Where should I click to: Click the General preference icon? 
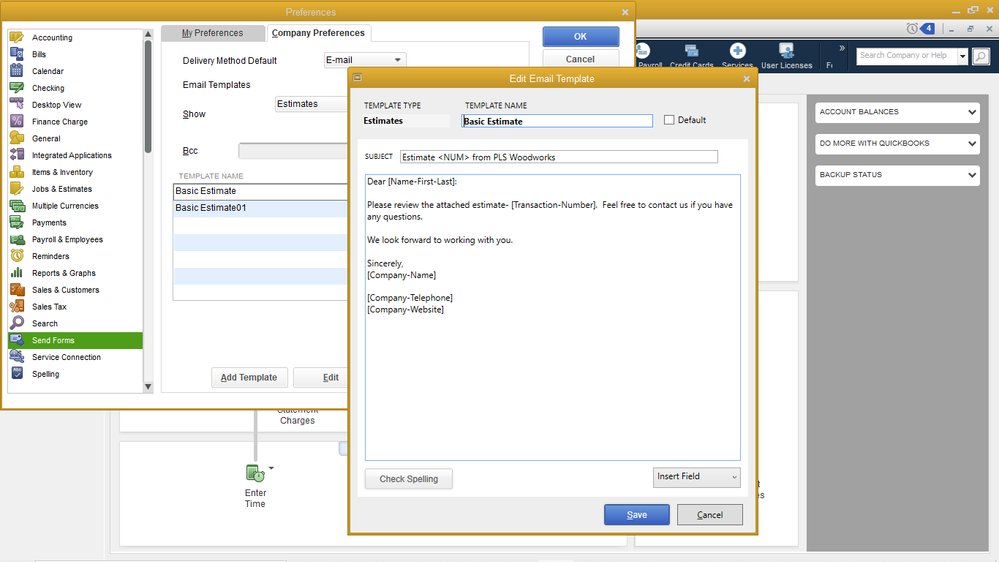tap(17, 138)
